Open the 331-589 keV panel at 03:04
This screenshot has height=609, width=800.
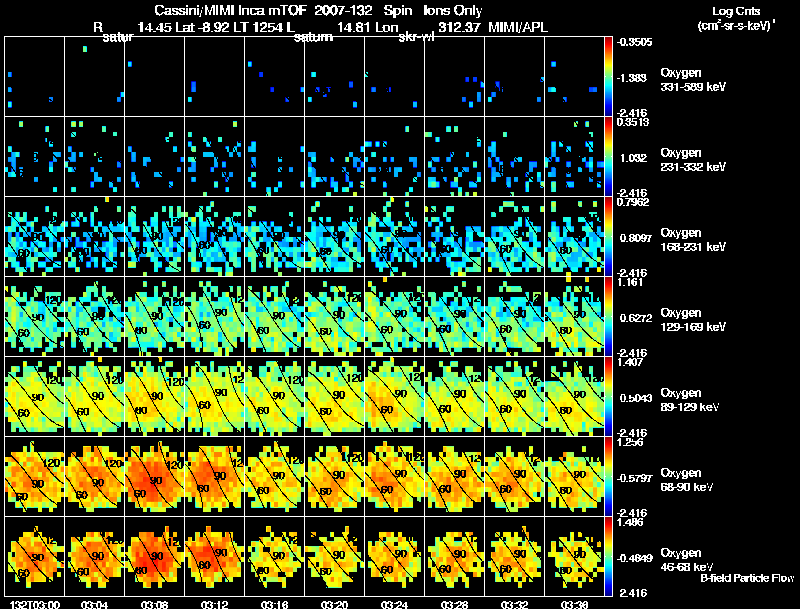94,77
